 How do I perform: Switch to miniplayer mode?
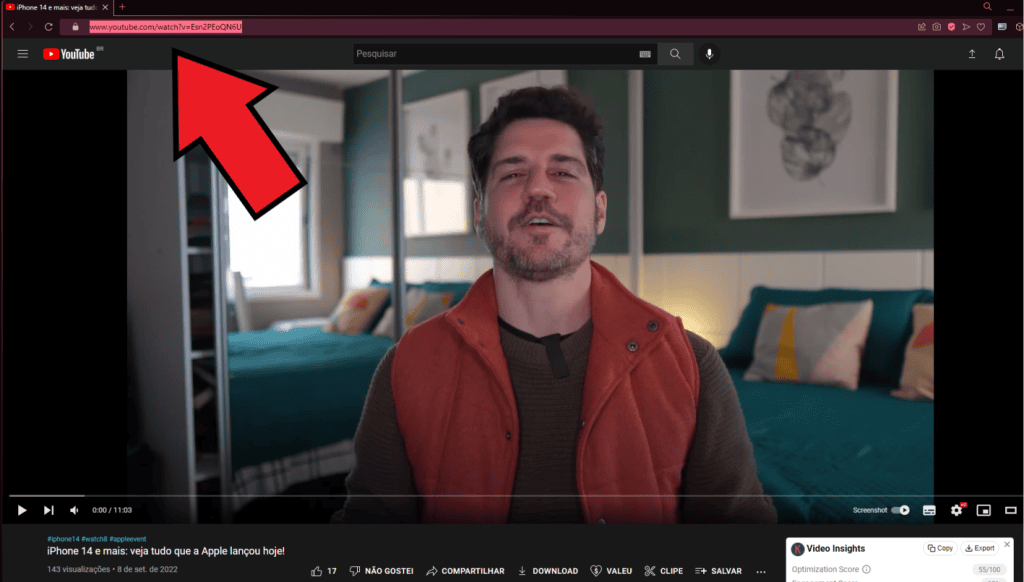click(x=983, y=510)
